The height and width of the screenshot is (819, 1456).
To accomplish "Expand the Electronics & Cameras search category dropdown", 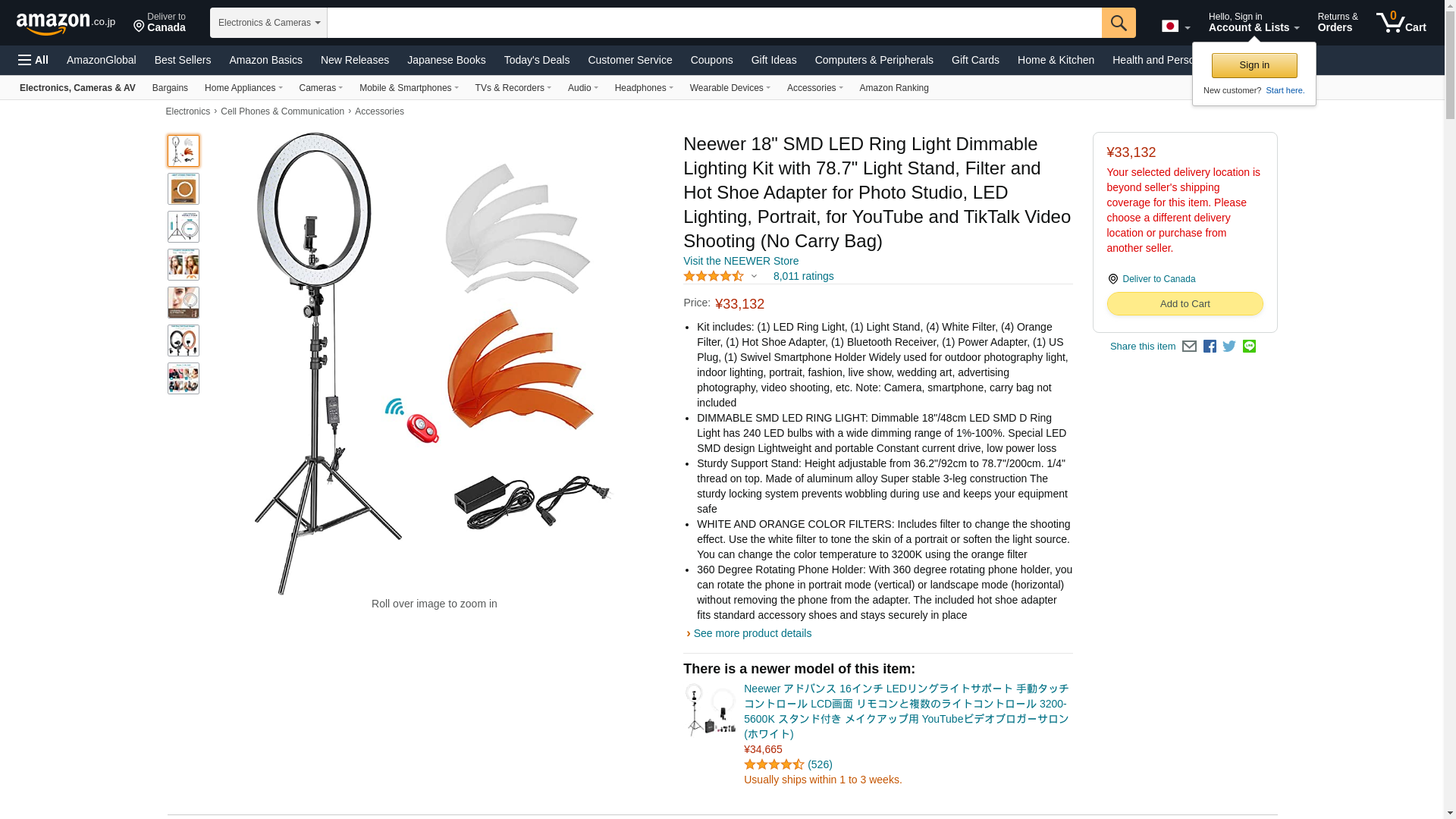I will coord(268,23).
